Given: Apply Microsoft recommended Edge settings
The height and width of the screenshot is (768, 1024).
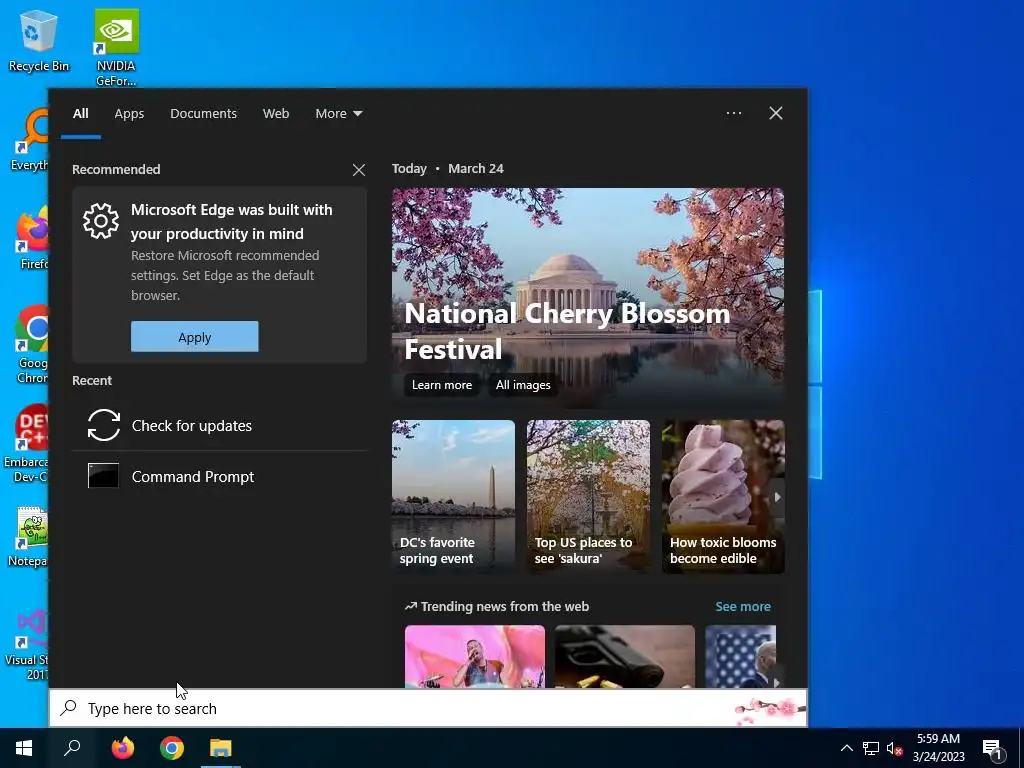Looking at the screenshot, I should (195, 337).
